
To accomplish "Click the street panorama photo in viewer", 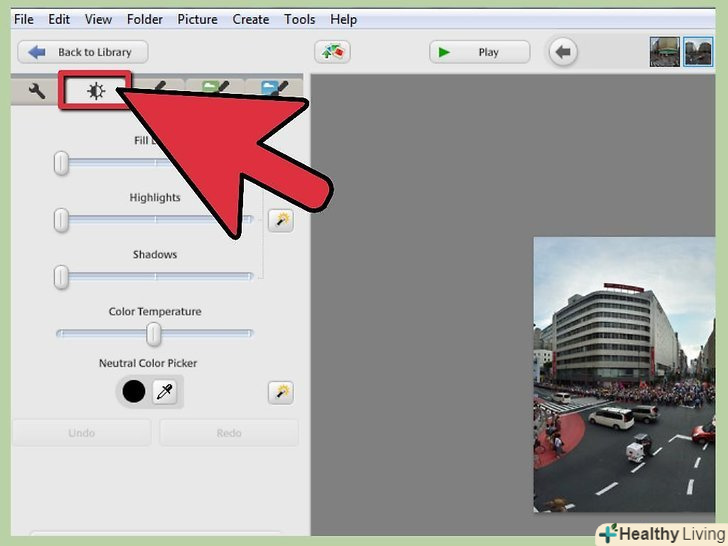I will coord(624,375).
